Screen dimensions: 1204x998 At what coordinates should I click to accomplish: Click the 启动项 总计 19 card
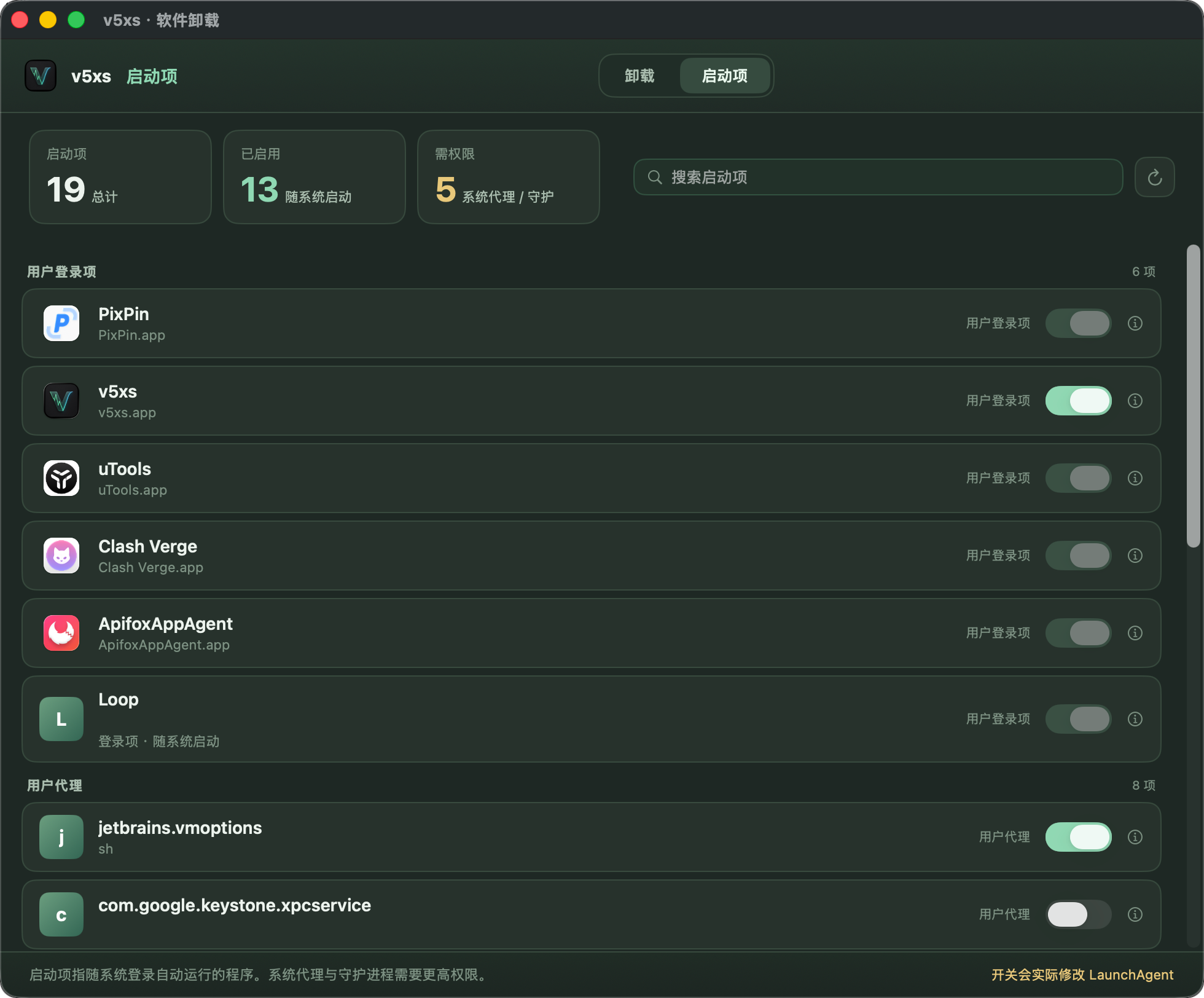(x=120, y=177)
